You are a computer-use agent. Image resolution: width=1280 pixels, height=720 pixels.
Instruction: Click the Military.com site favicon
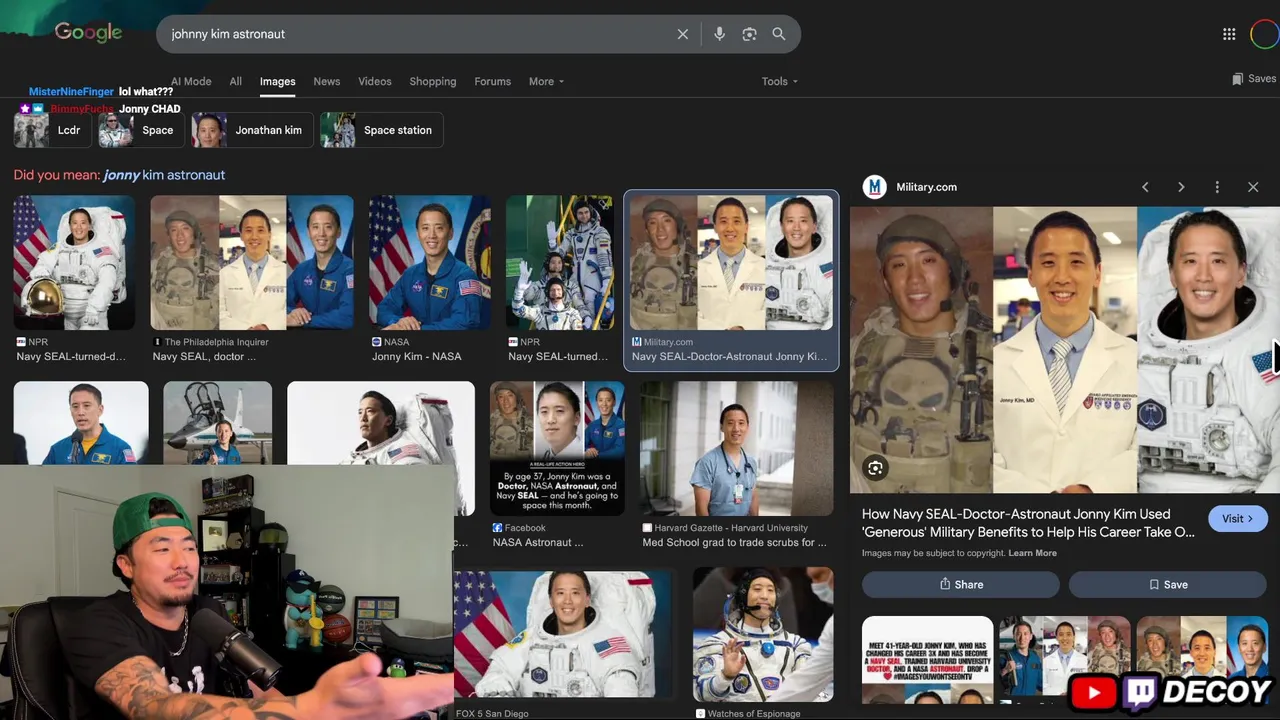pos(875,187)
